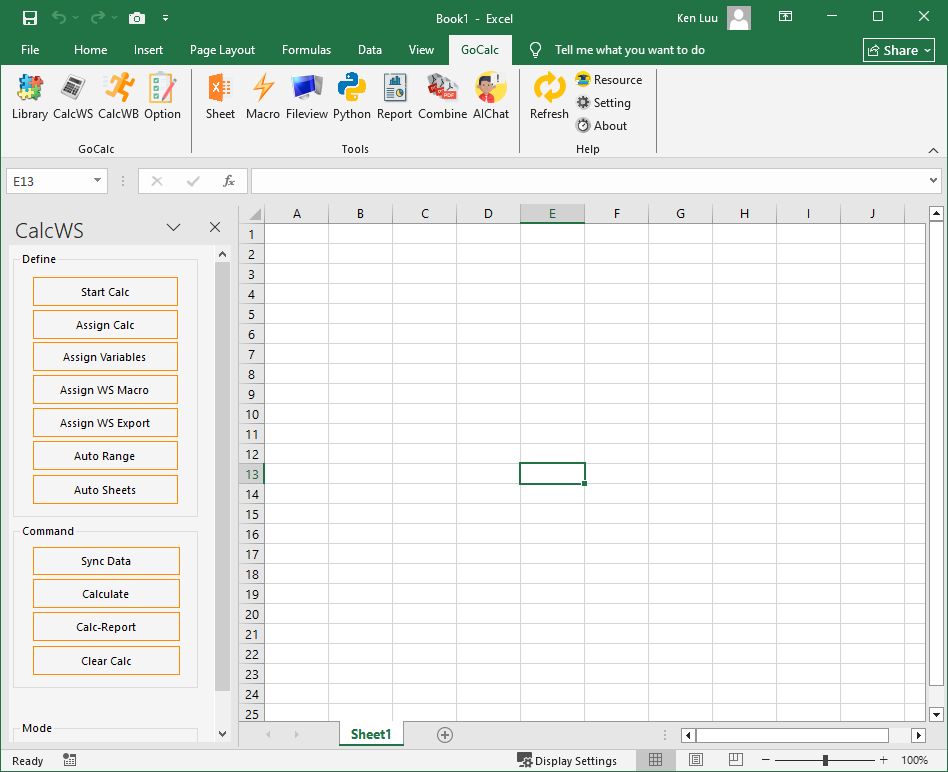The height and width of the screenshot is (772, 948).
Task: Undo the last action
Action: (59, 18)
